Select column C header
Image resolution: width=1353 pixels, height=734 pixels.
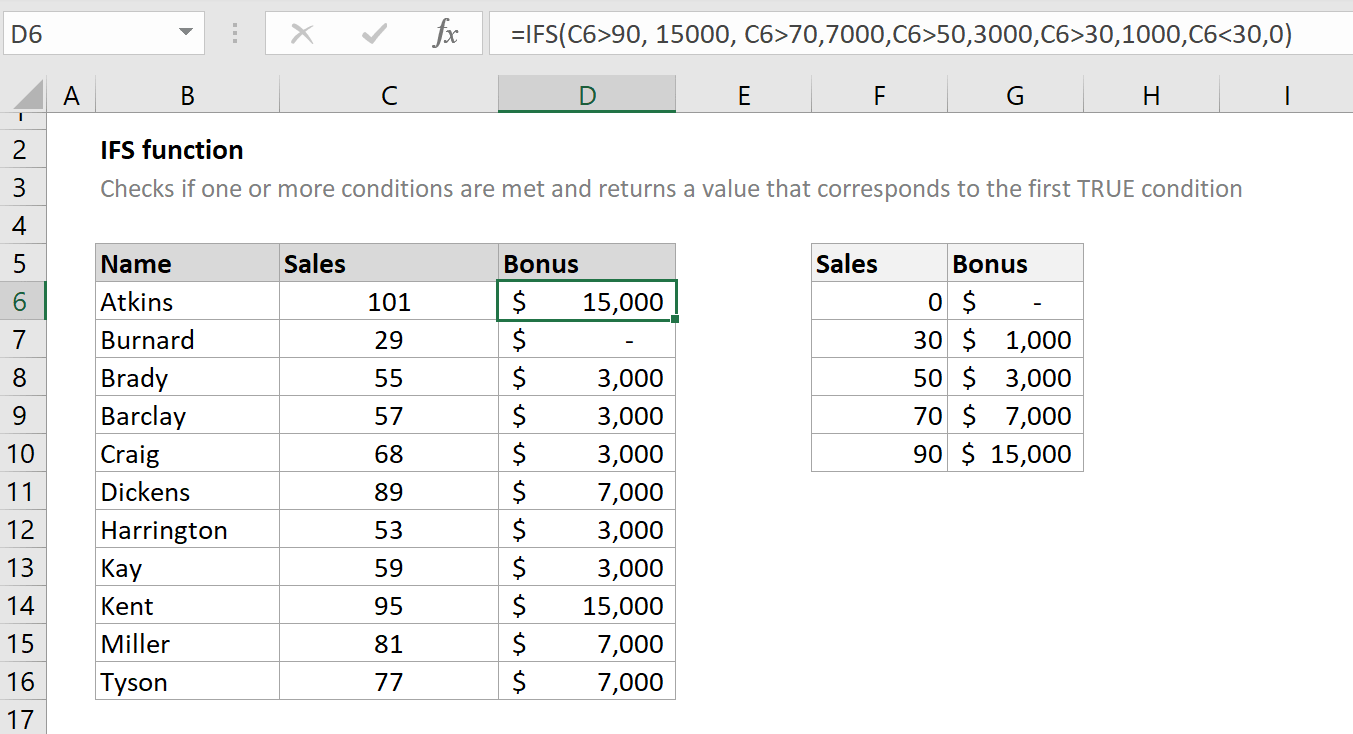click(x=389, y=96)
